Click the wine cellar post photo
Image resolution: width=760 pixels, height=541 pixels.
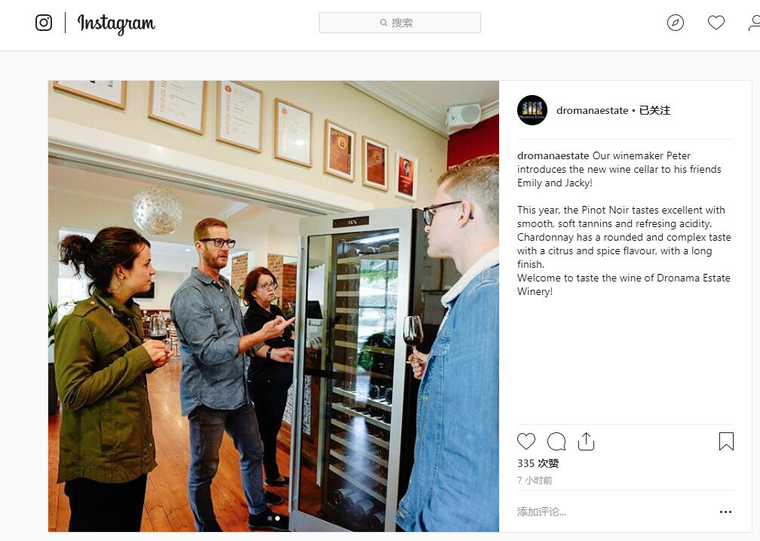point(273,306)
